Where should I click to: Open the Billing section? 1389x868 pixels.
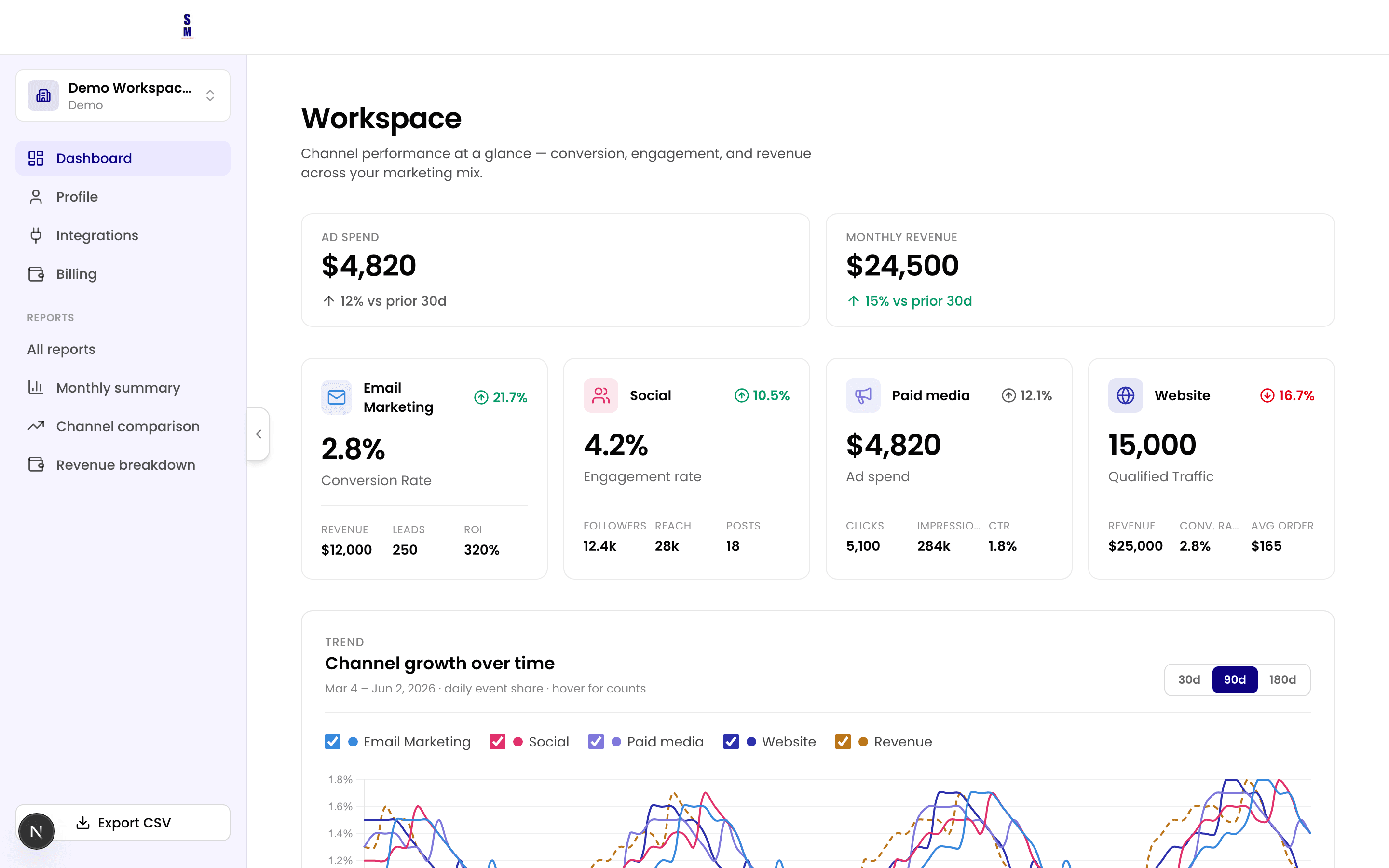pyautogui.click(x=123, y=274)
